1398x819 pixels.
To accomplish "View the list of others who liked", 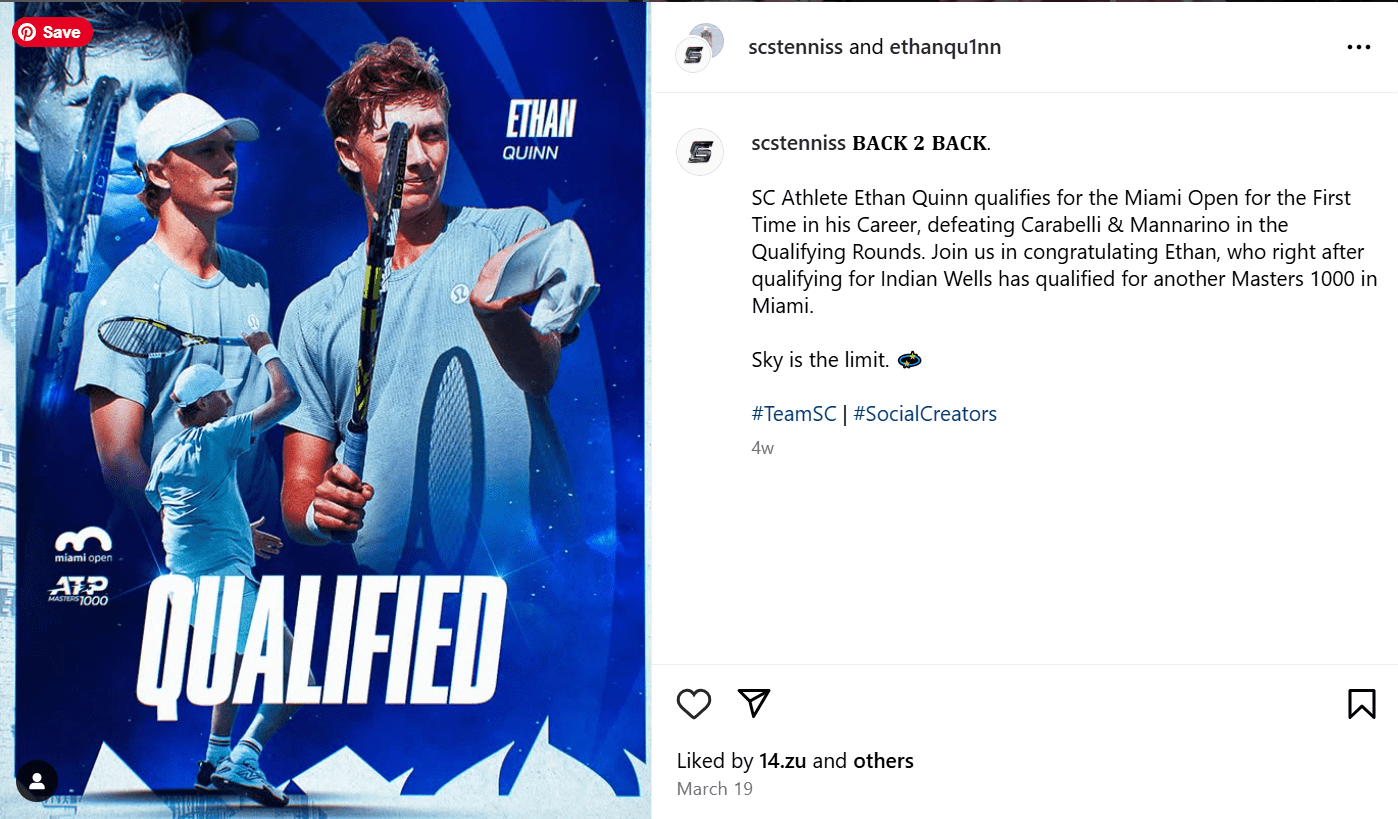I will coord(883,761).
